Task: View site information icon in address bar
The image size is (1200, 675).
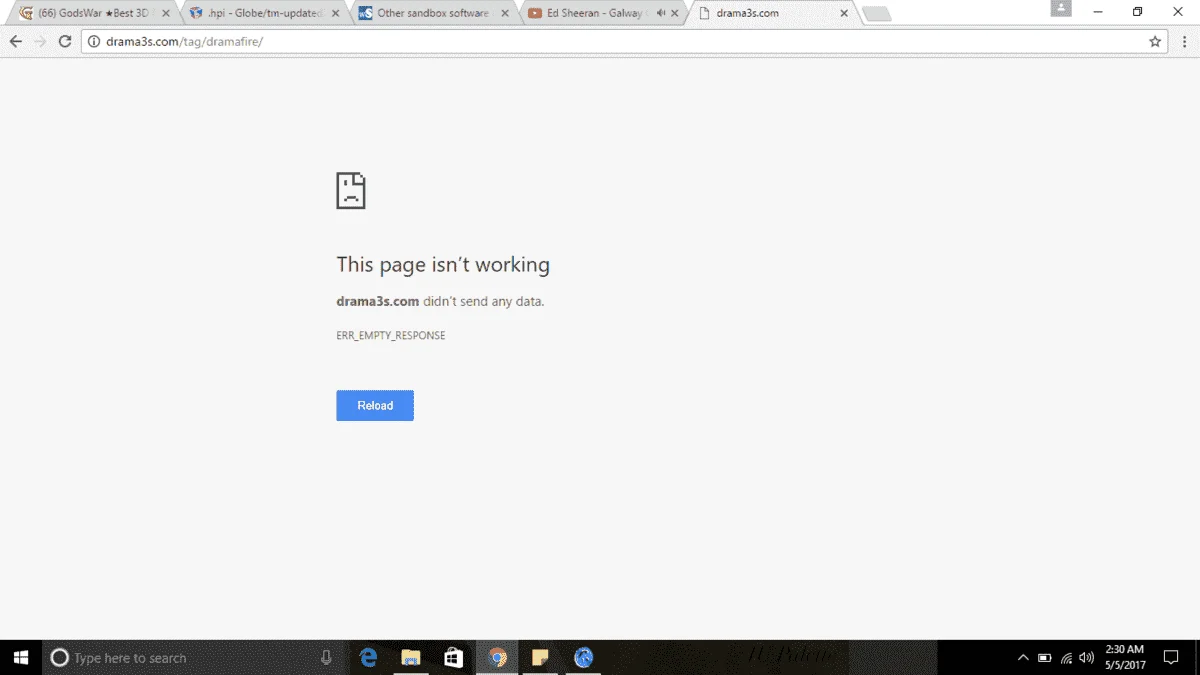Action: coord(94,42)
